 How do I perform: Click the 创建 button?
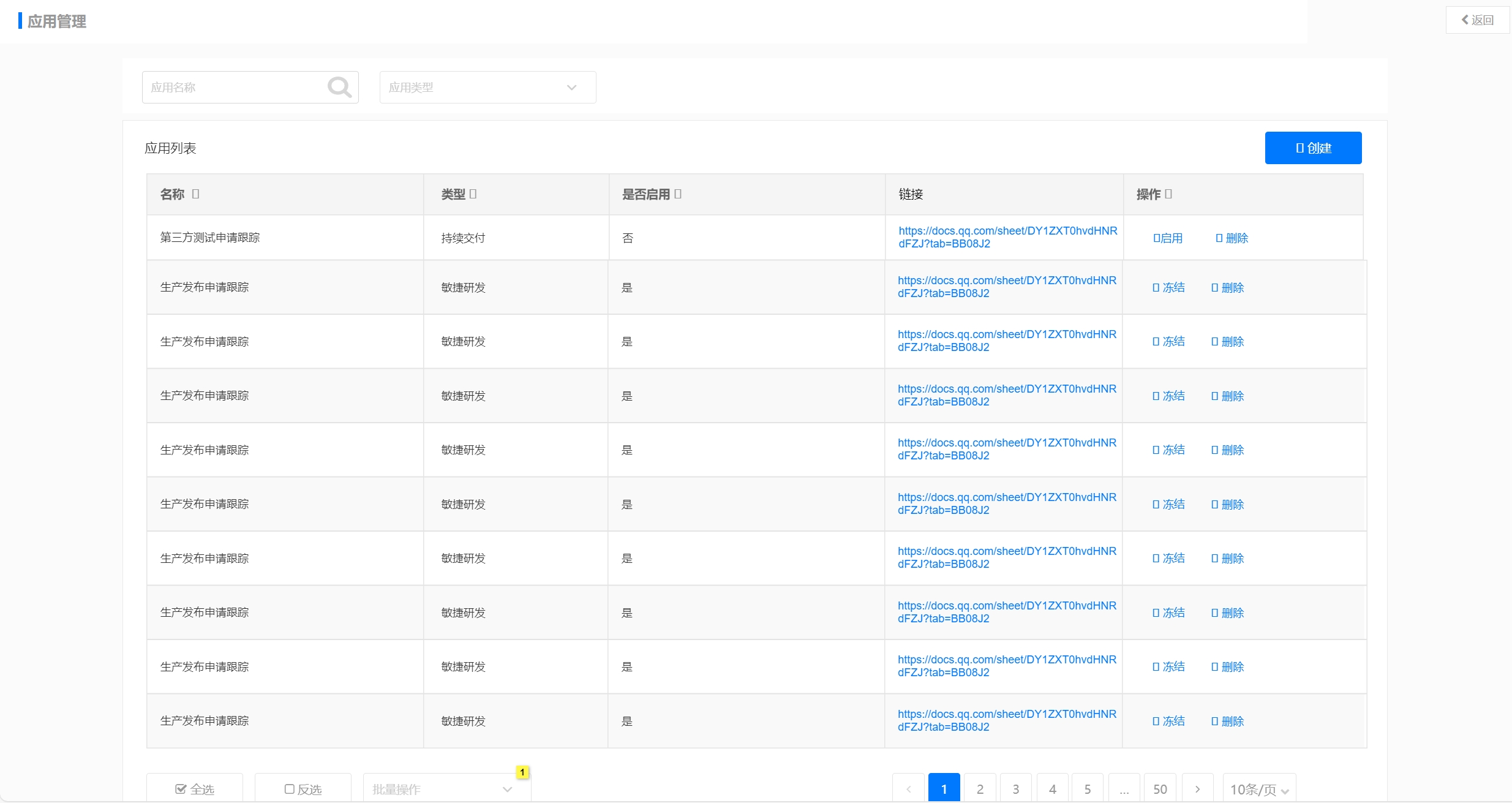click(x=1313, y=148)
